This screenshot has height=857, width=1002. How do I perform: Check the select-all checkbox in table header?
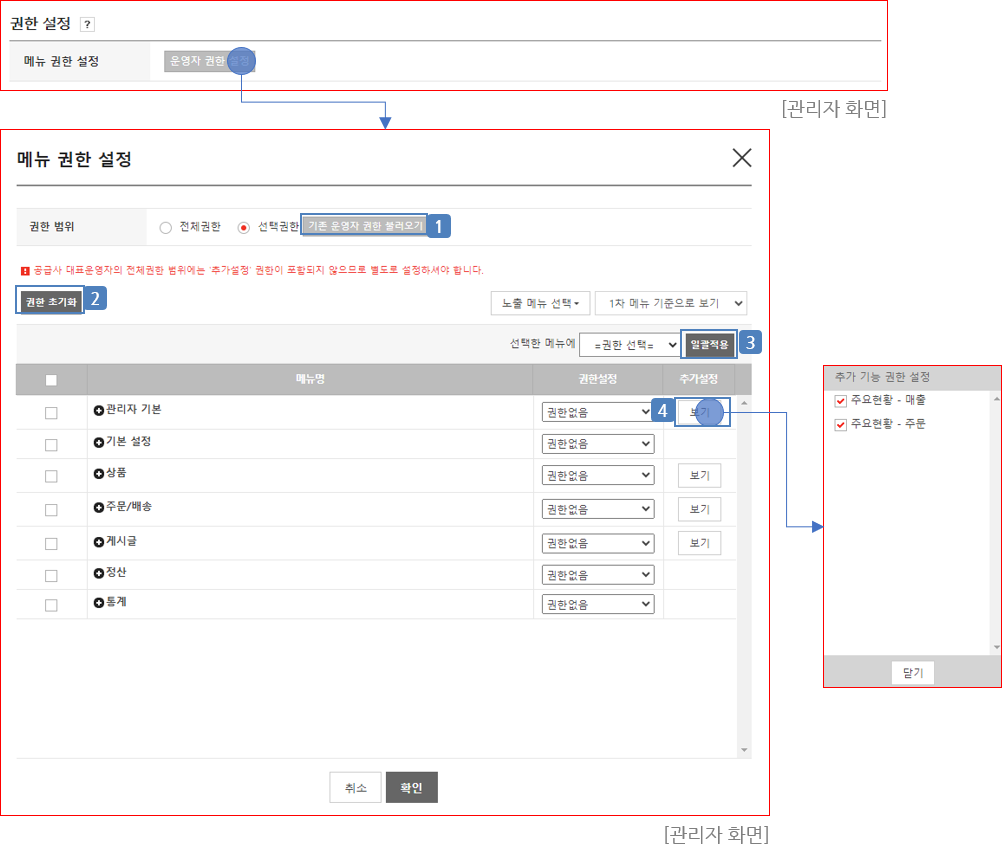pos(51,380)
